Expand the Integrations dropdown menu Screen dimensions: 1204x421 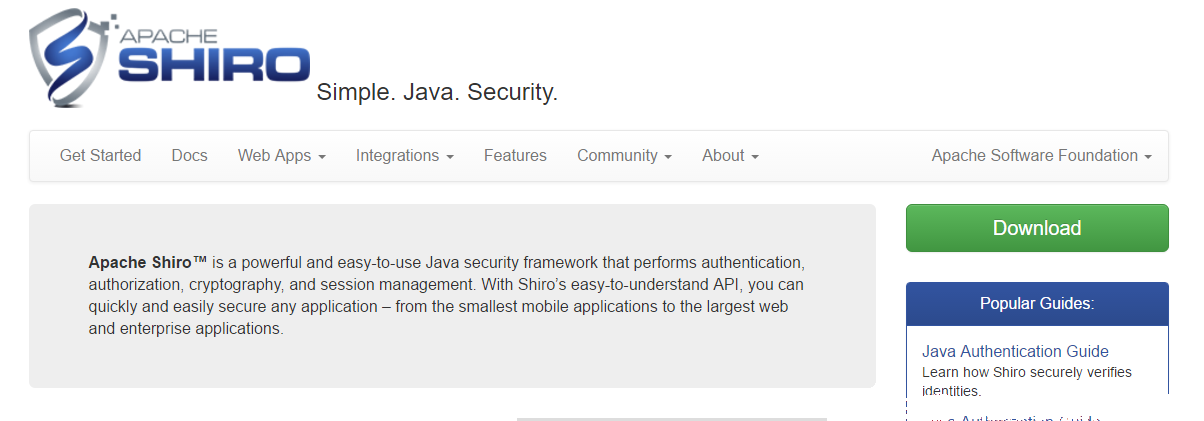[x=405, y=155]
